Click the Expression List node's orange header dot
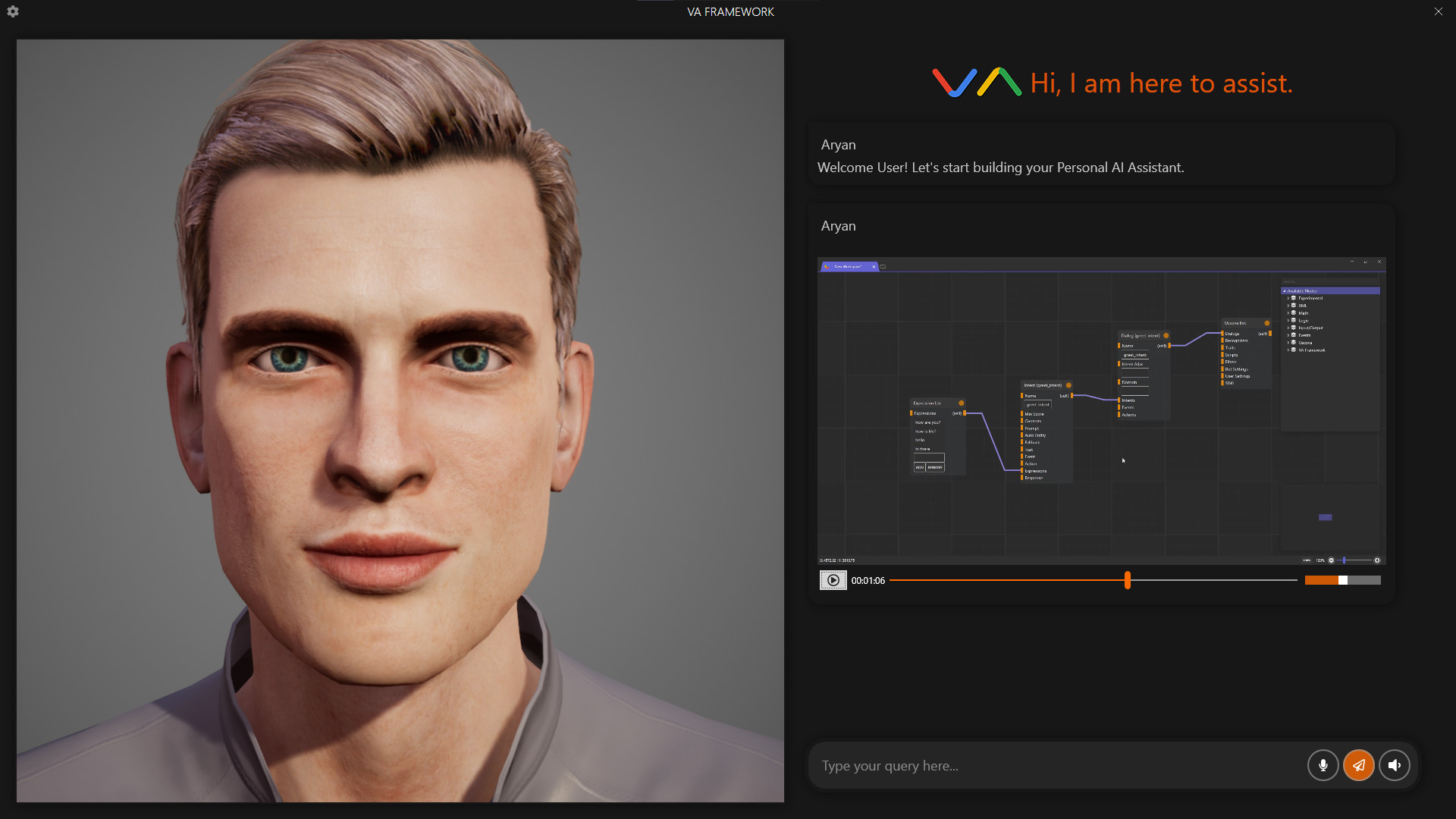The image size is (1456, 819). click(962, 403)
